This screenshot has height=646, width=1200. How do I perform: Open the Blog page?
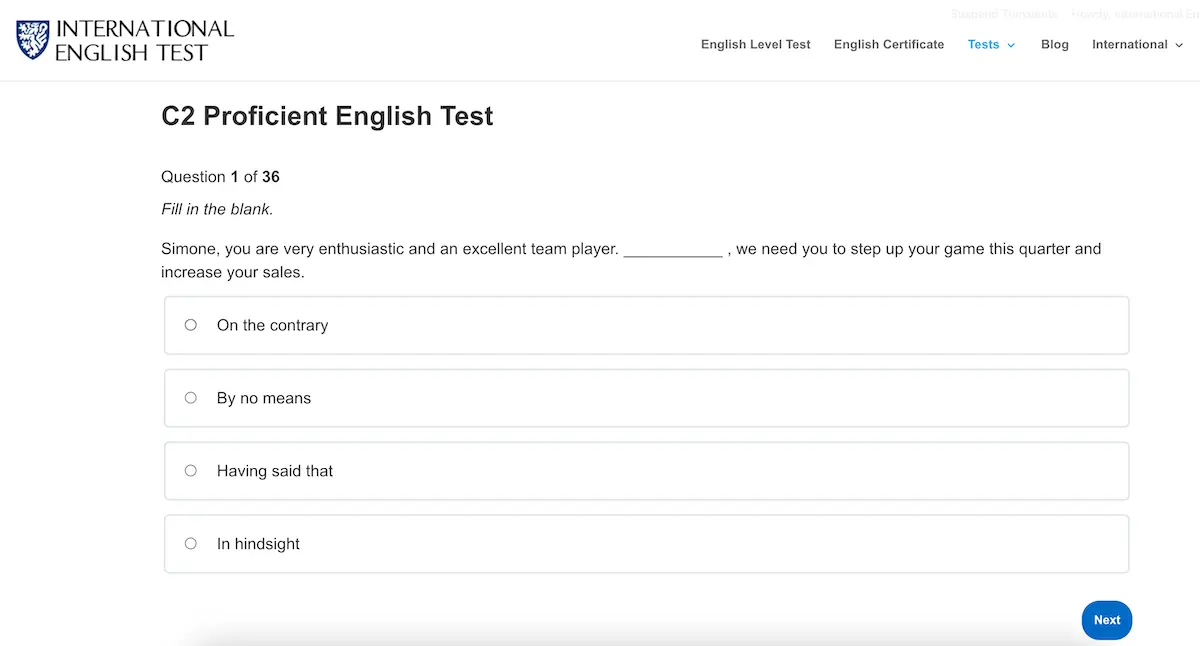[x=1054, y=45]
